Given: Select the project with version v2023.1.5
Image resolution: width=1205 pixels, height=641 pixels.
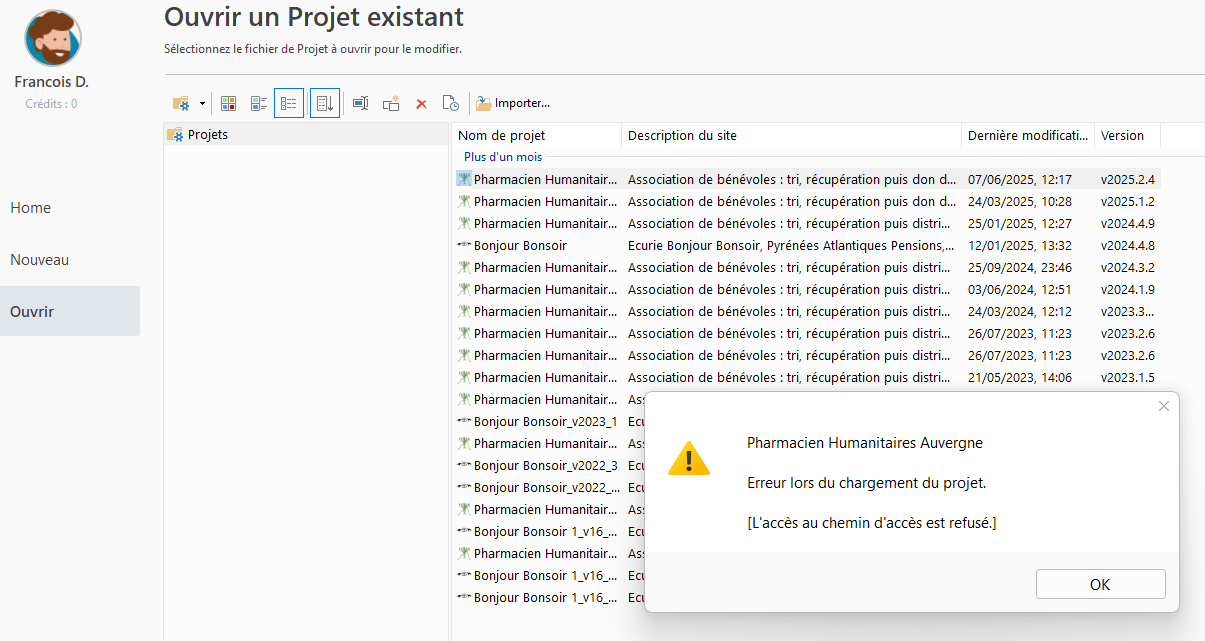Looking at the screenshot, I should [808, 378].
